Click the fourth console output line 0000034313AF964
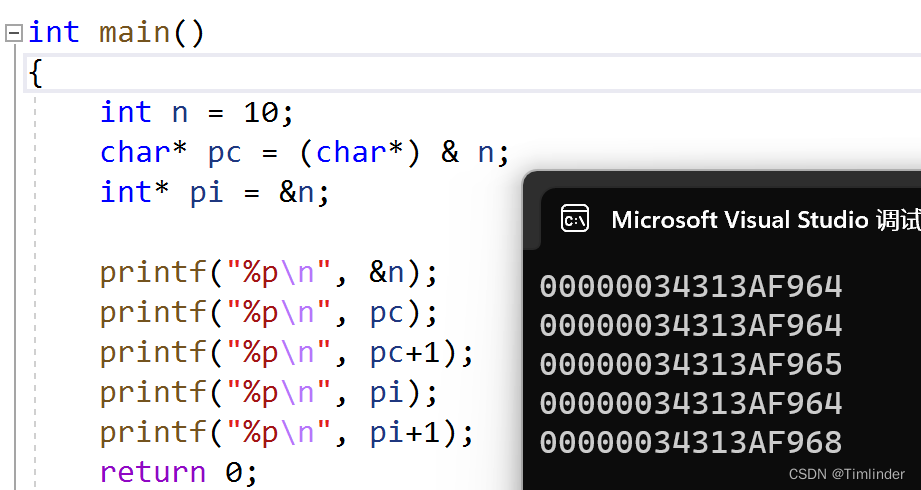Viewport: 921px width, 490px height. pos(691,403)
